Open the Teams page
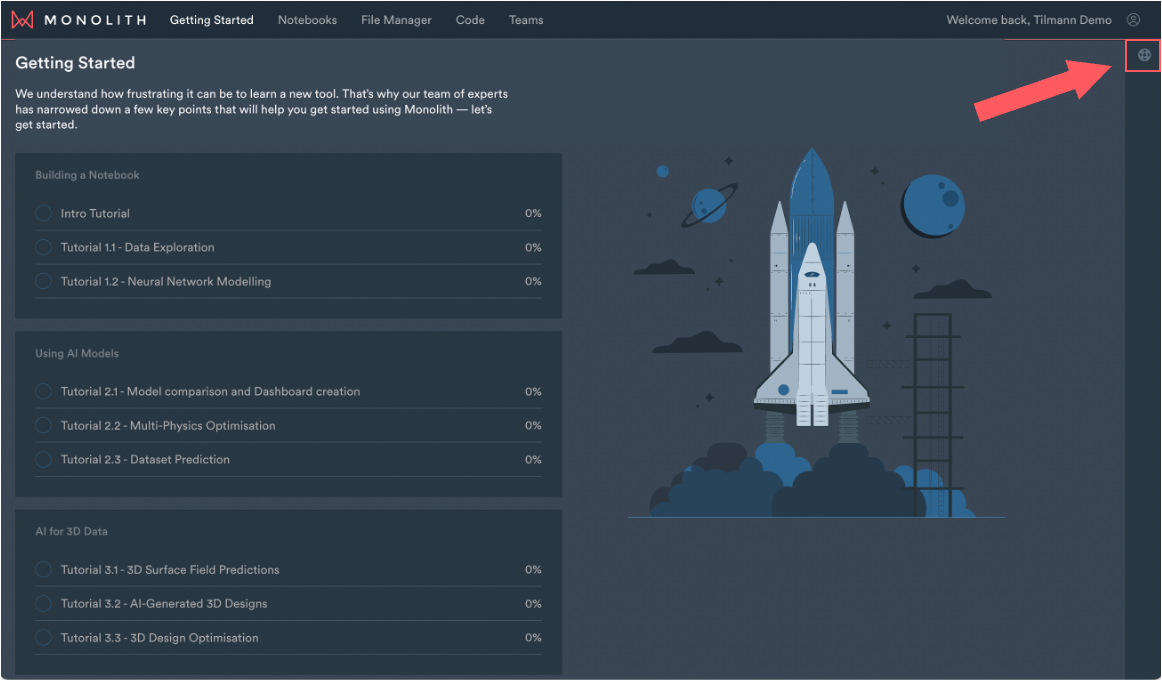Screen dimensions: 1162x680 [x=526, y=19]
